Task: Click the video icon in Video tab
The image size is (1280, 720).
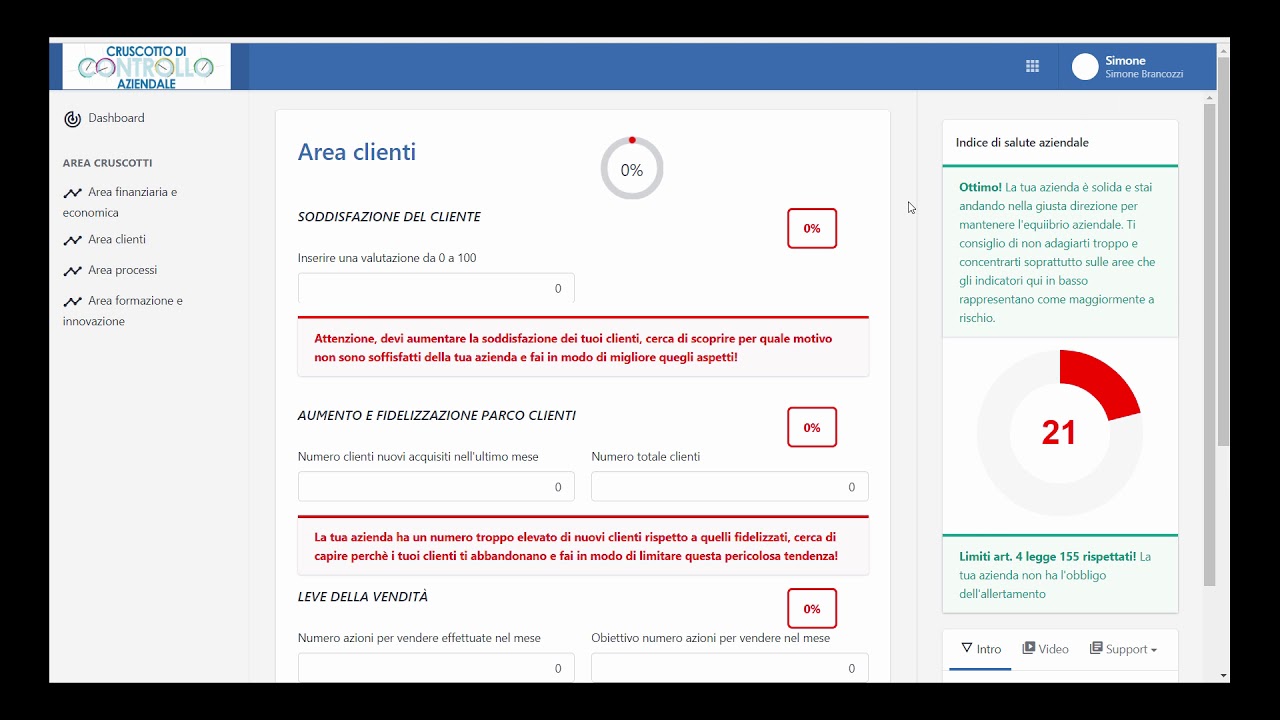Action: click(x=1028, y=649)
